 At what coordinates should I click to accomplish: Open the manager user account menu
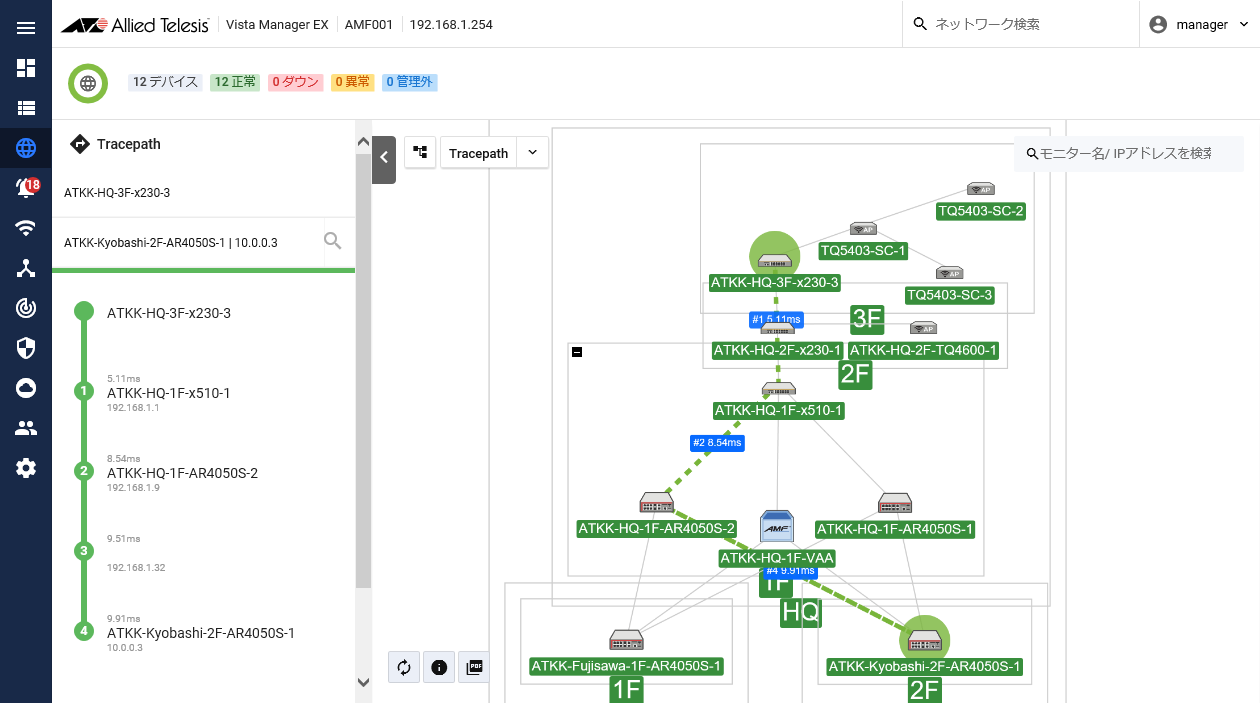click(1199, 25)
